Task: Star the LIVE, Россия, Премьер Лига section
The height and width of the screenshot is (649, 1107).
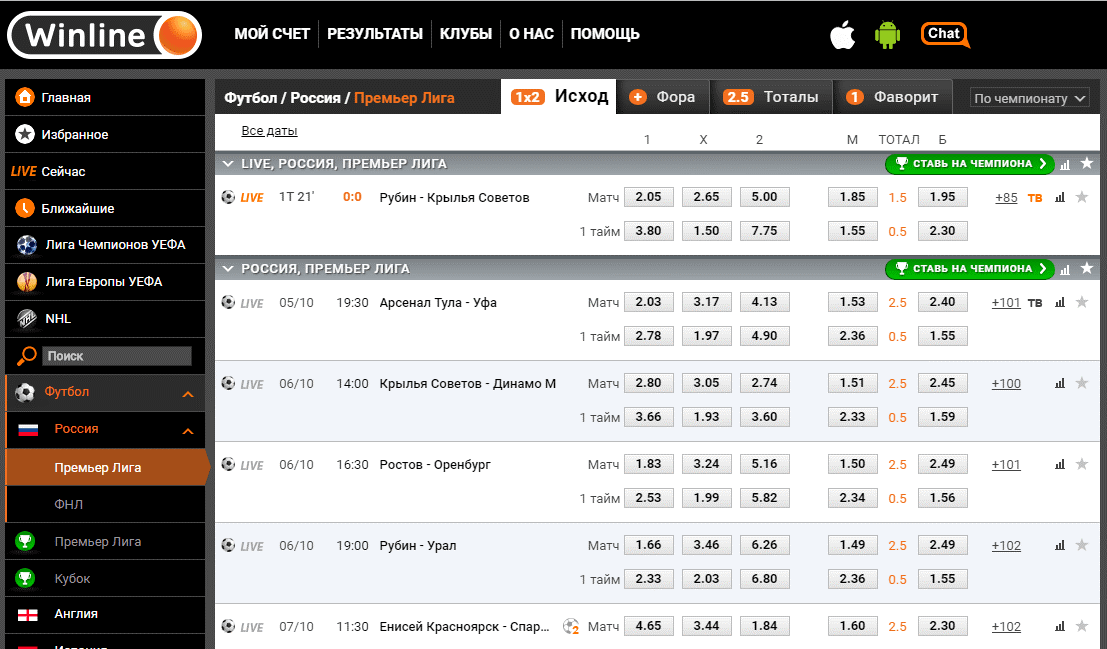Action: [x=1087, y=163]
